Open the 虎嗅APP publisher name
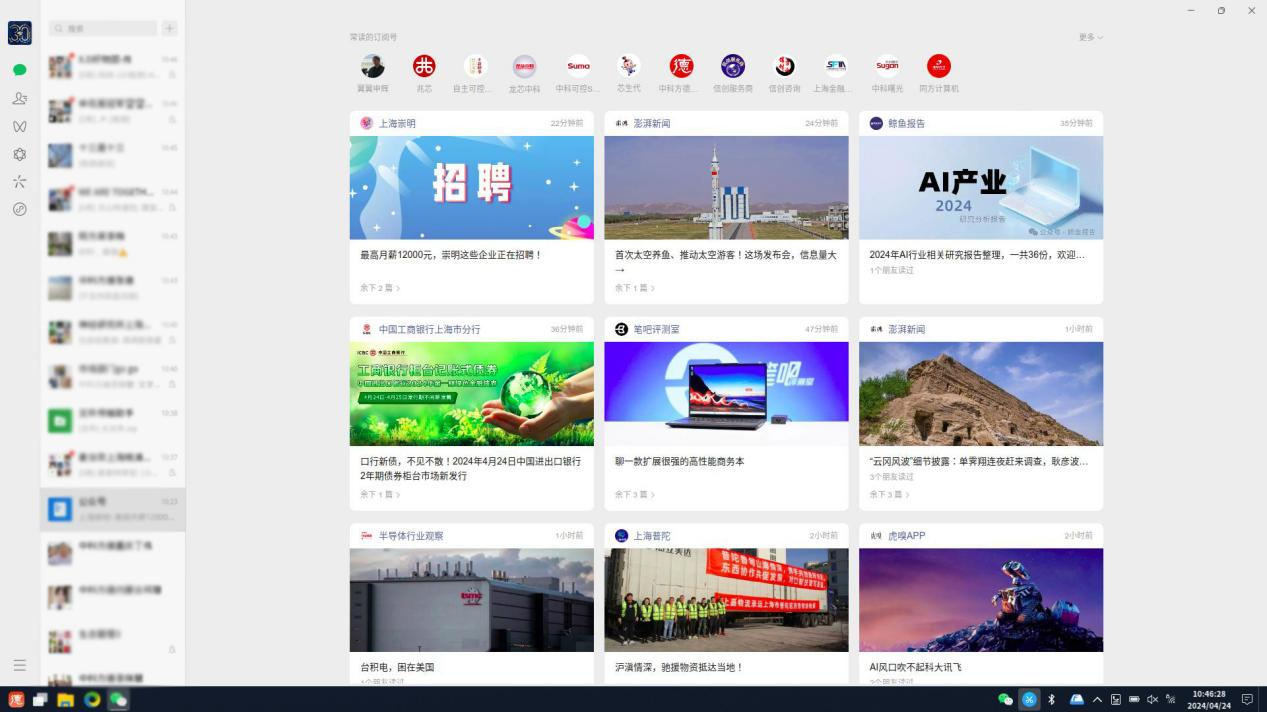The image size is (1267, 712). tap(907, 536)
